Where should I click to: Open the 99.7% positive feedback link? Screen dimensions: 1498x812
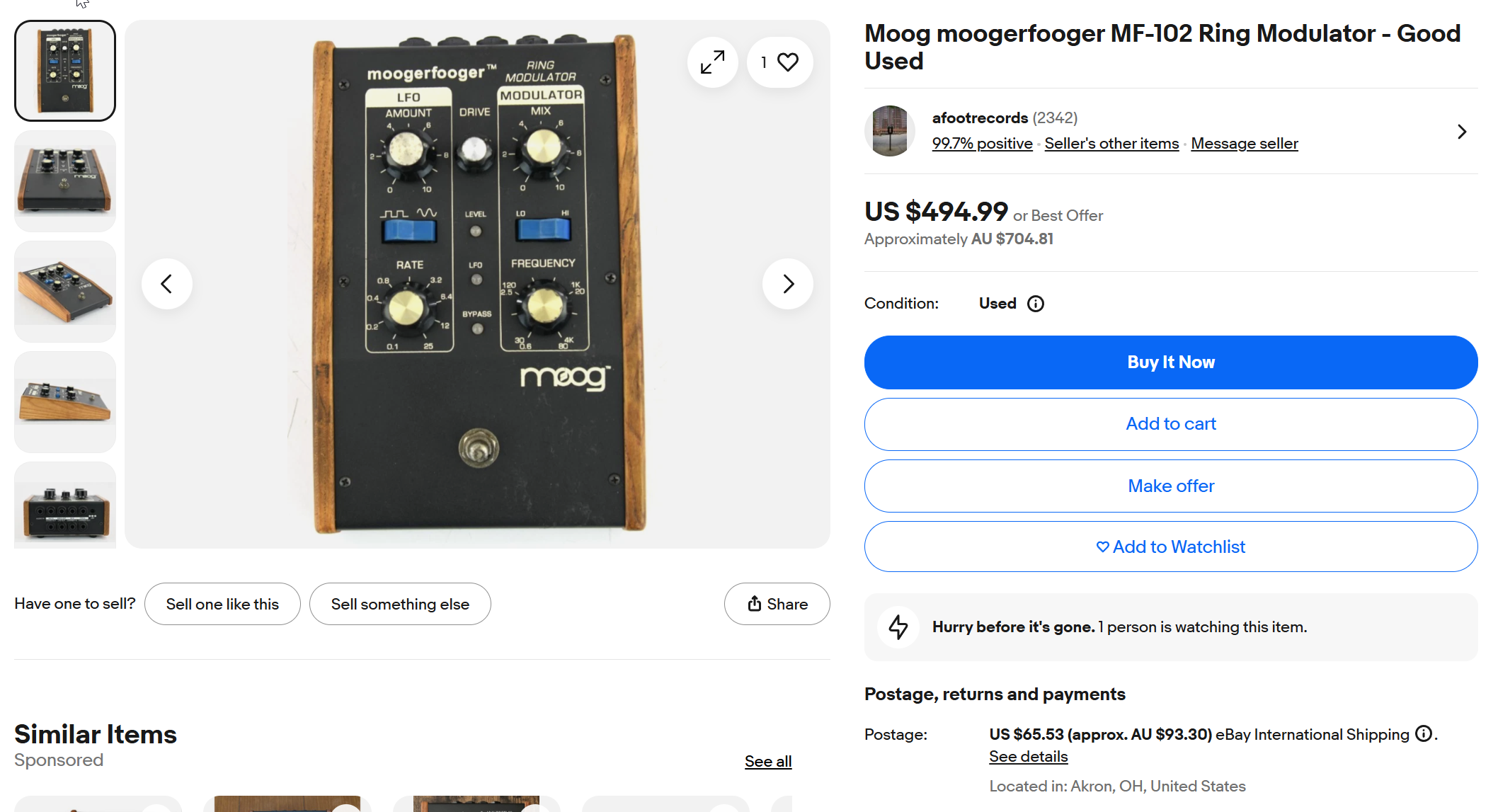[x=982, y=144]
